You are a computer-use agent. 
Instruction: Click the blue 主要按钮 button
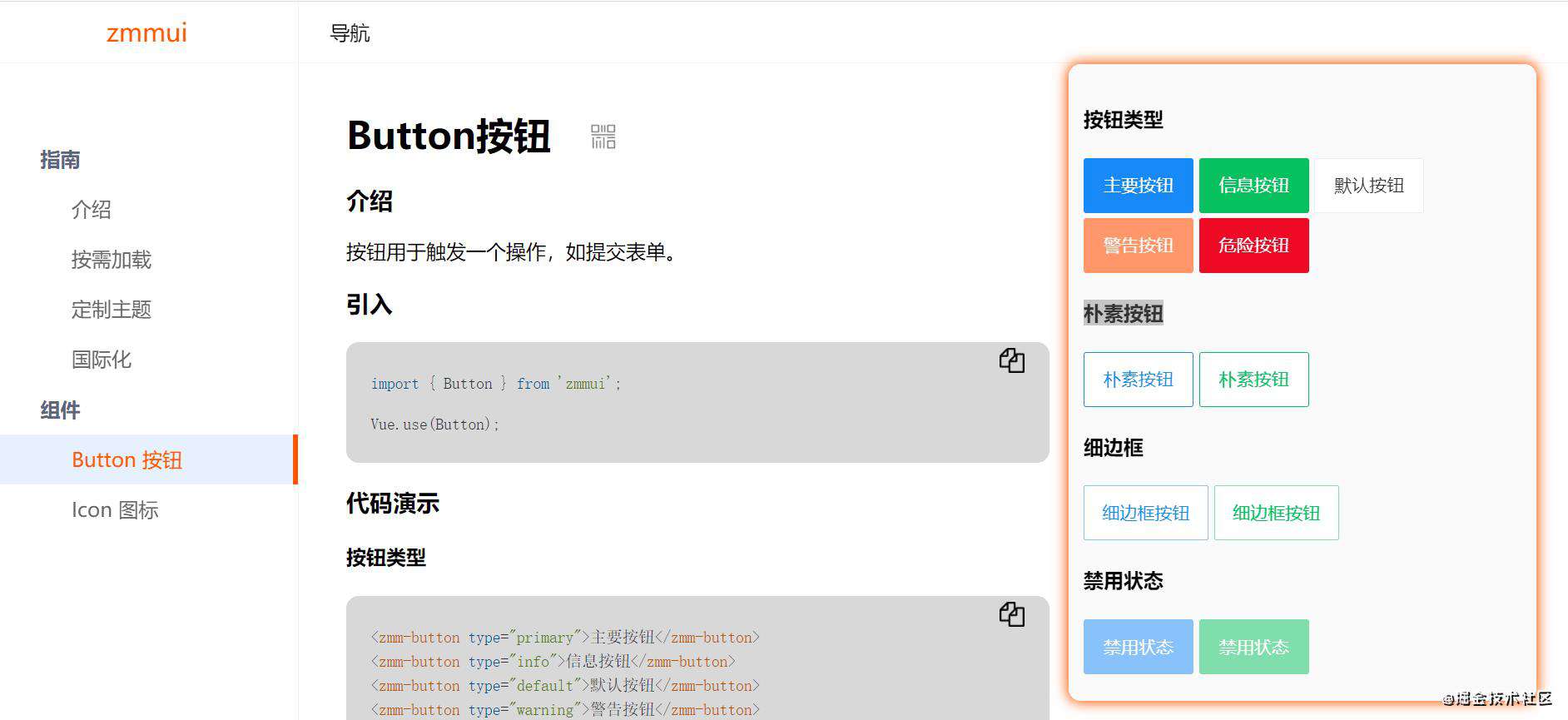(x=1139, y=186)
